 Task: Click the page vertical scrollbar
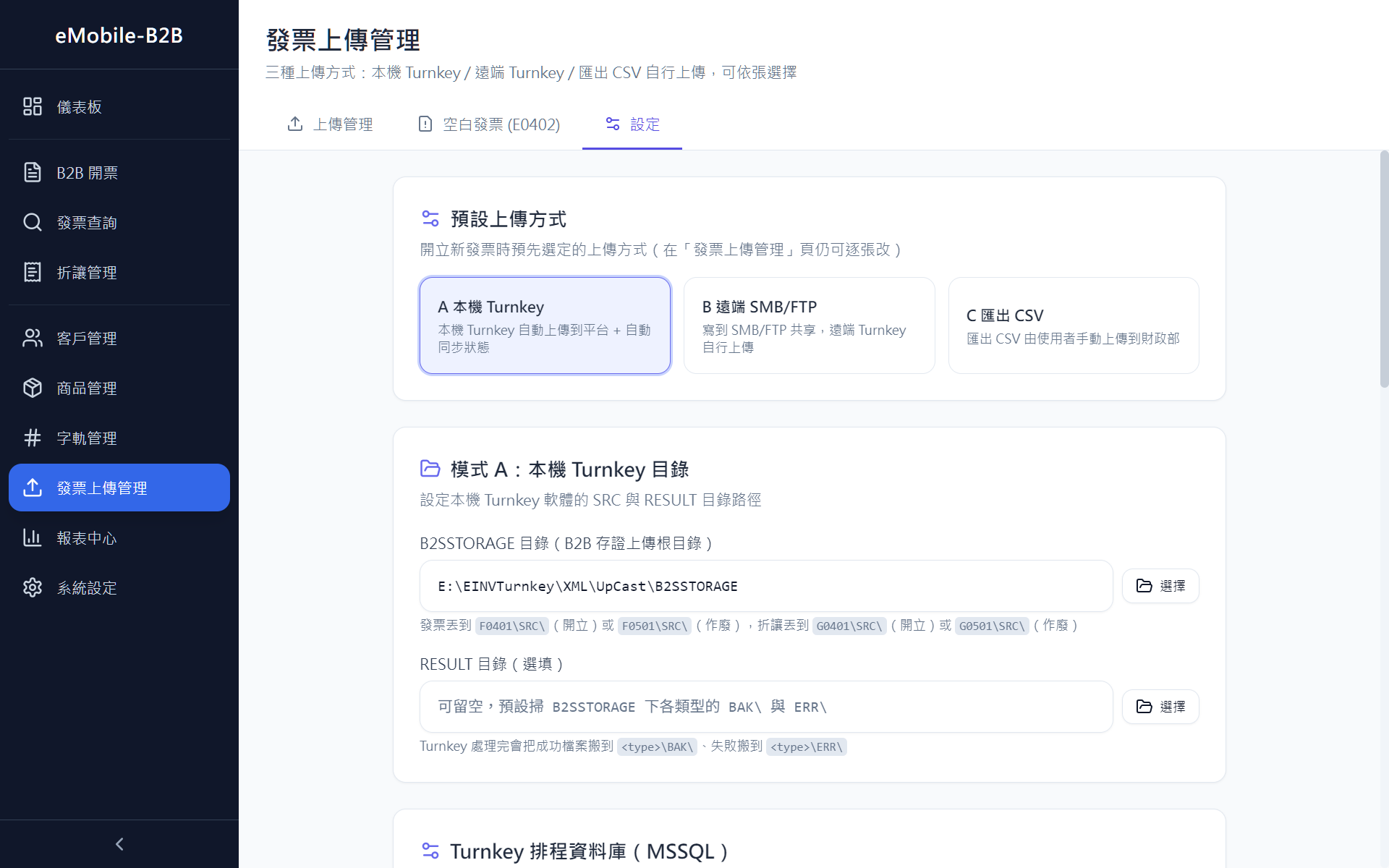point(1384,269)
